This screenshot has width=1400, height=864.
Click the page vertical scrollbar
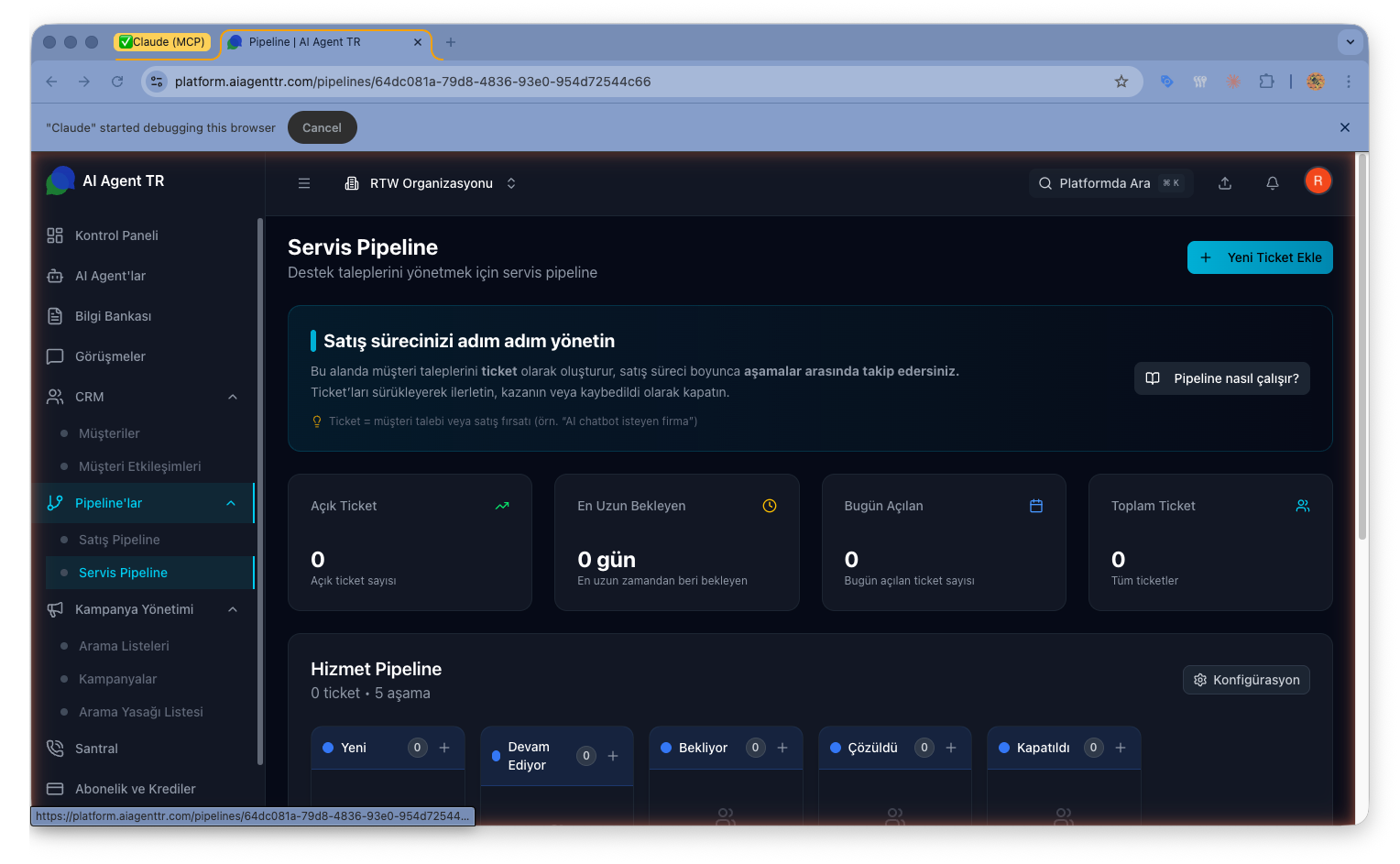click(1362, 348)
